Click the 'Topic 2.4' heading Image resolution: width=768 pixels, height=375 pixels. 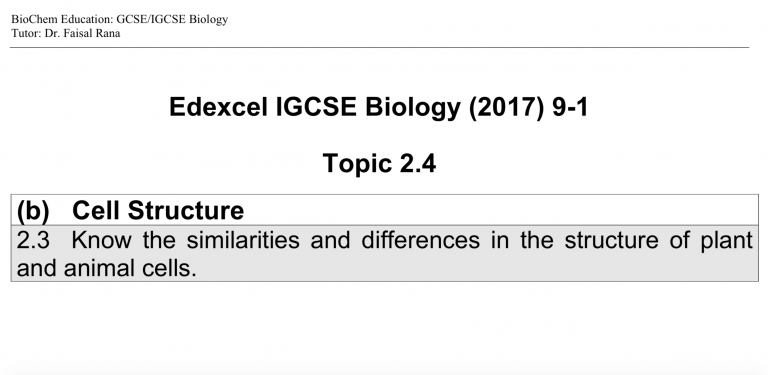coord(379,163)
